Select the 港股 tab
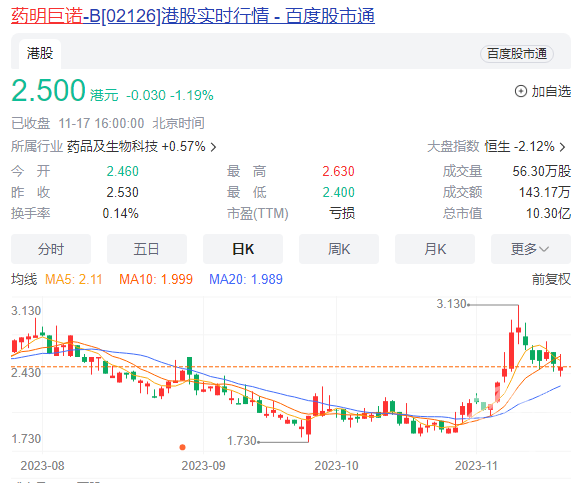Screen dimensions: 580x483 (x=40, y=53)
